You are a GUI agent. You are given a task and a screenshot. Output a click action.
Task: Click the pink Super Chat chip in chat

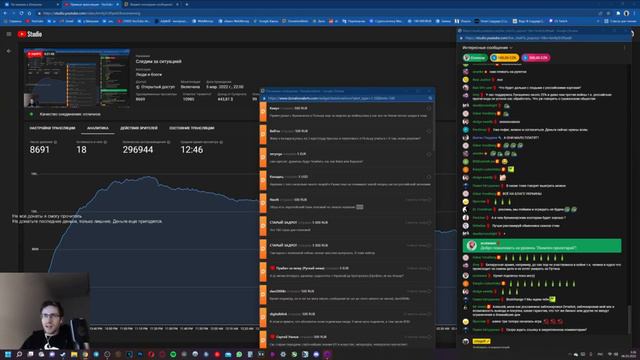tap(536, 58)
